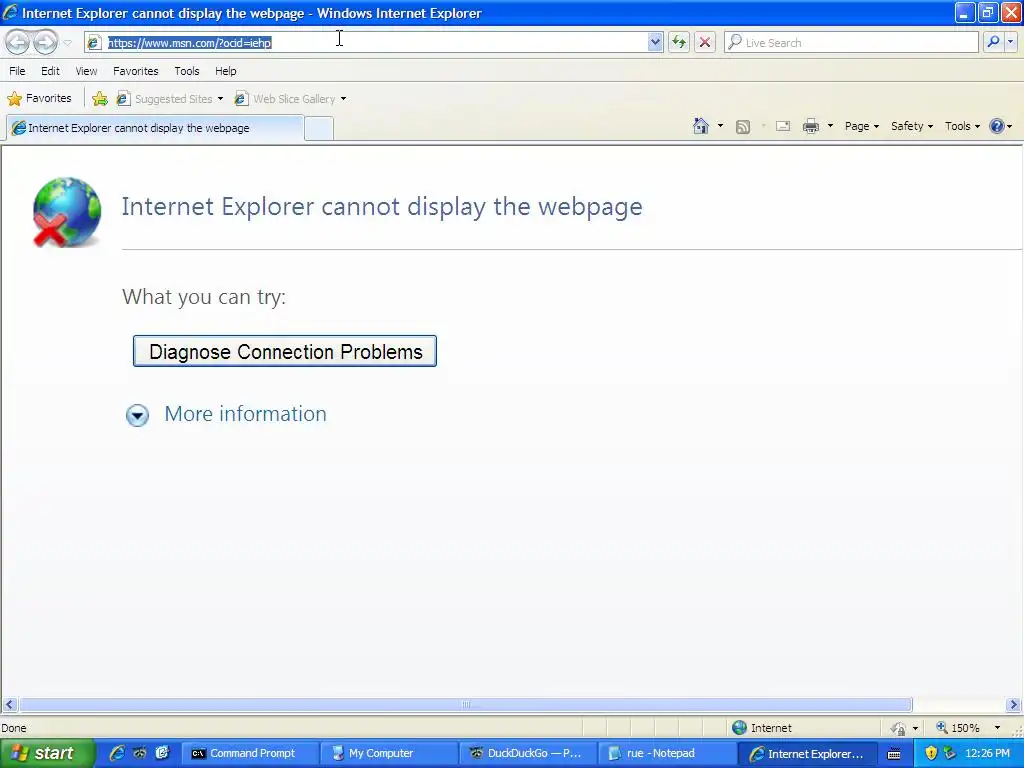Viewport: 1024px width, 768px height.
Task: Switch to DuckDuckGo taskbar button
Action: (528, 753)
